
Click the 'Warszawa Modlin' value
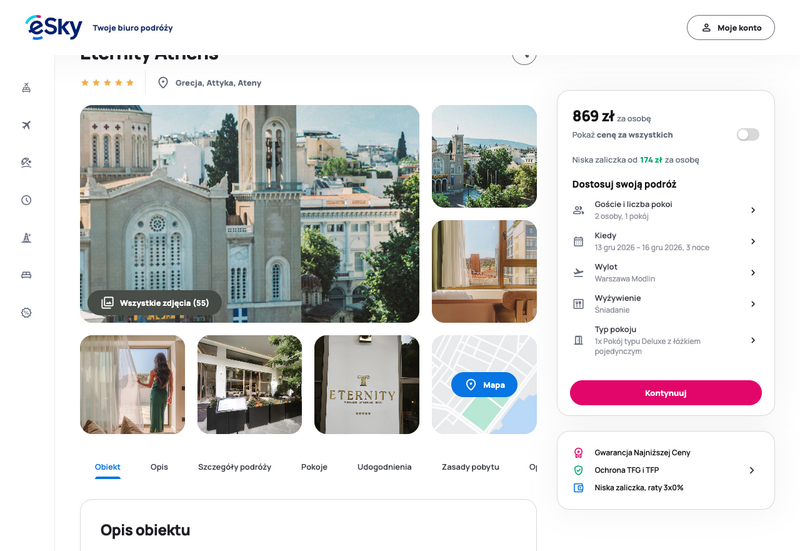pos(624,279)
